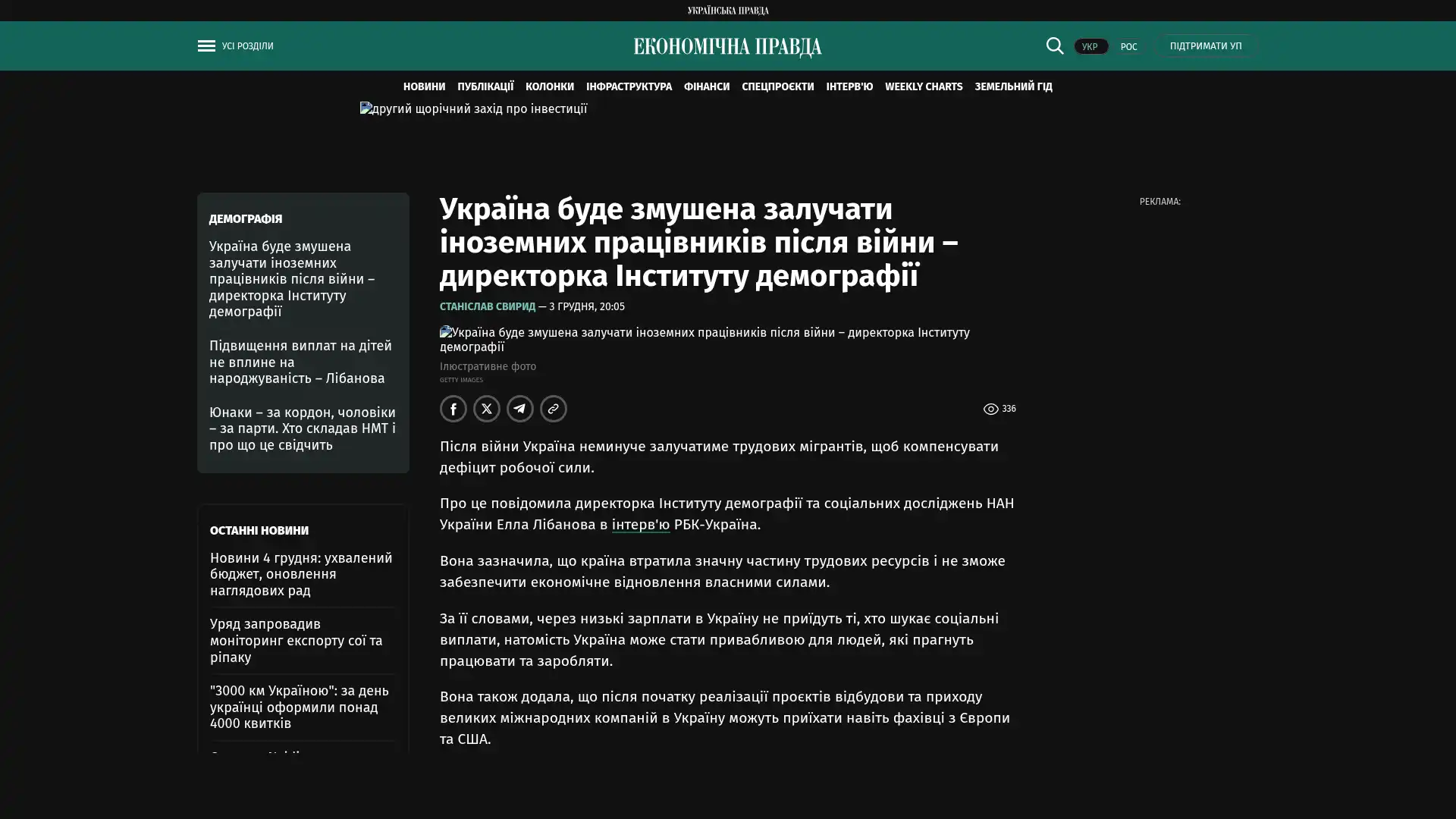Open author Станіслав Свирид's page
Screen dimensions: 1456x819
pos(487,307)
